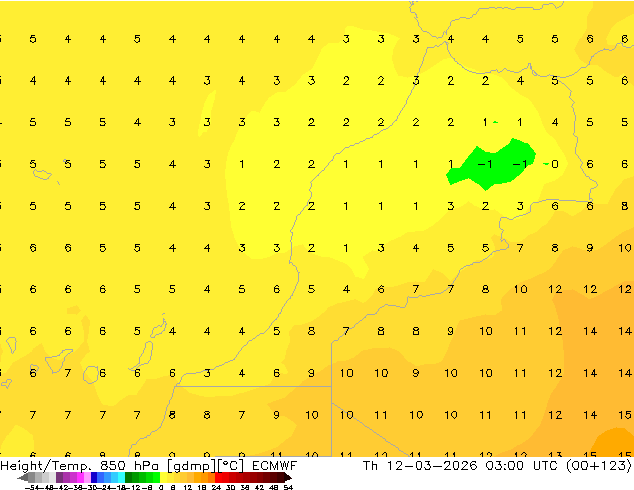Image resolution: width=634 pixels, height=490 pixels.
Task: Click the (00+123) forecast offset text
Action: coord(599,466)
